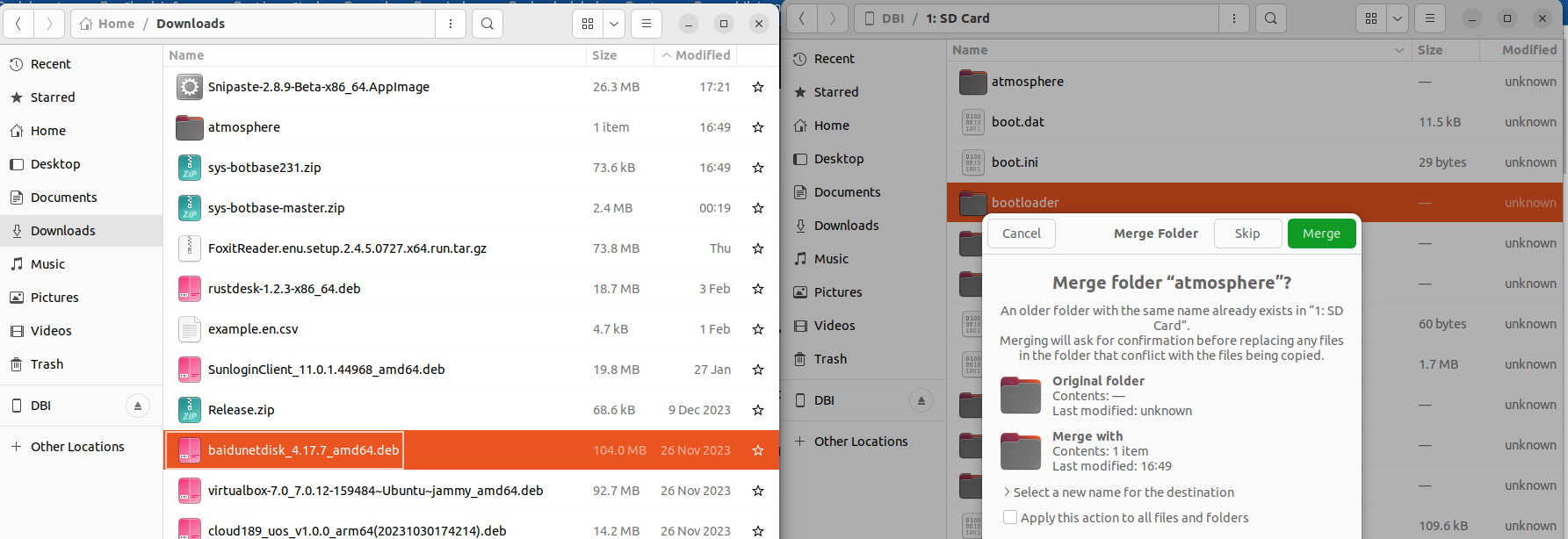The image size is (1568, 539).
Task: Star the sys-botbase231.zip file
Action: click(x=757, y=168)
